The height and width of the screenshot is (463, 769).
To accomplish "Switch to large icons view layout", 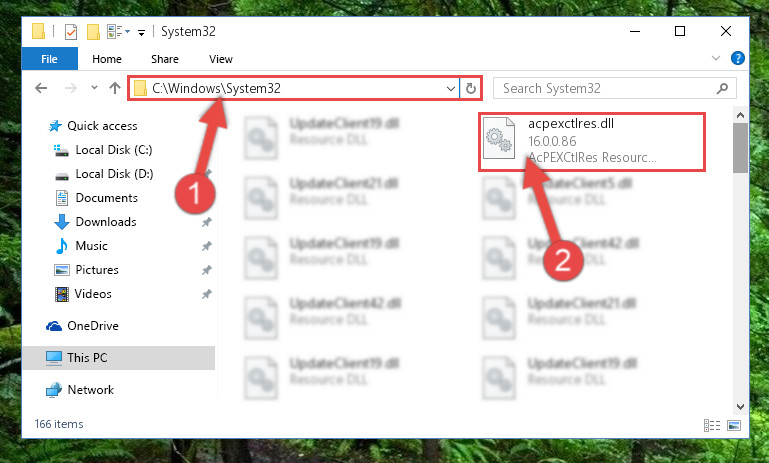I will tap(734, 425).
